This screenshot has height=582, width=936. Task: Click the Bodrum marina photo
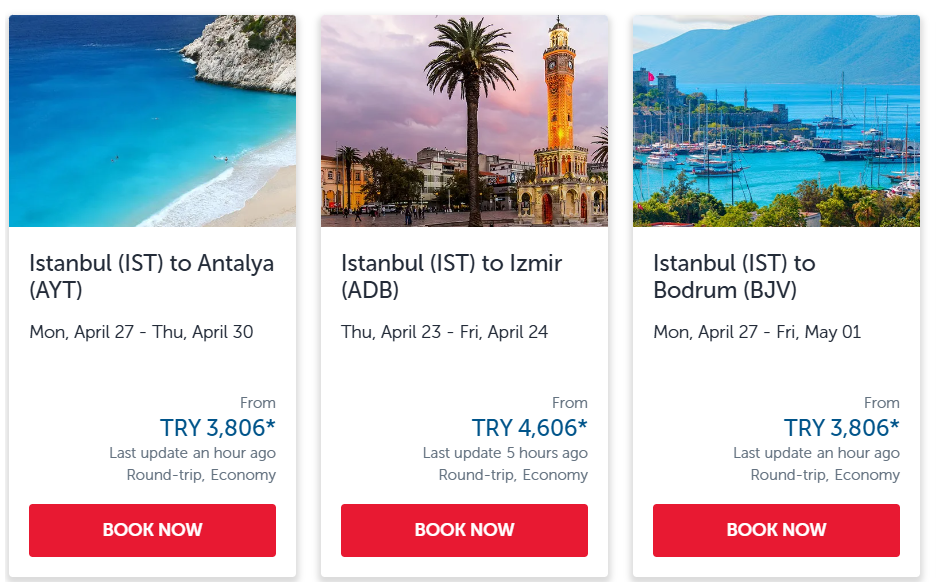click(x=776, y=121)
